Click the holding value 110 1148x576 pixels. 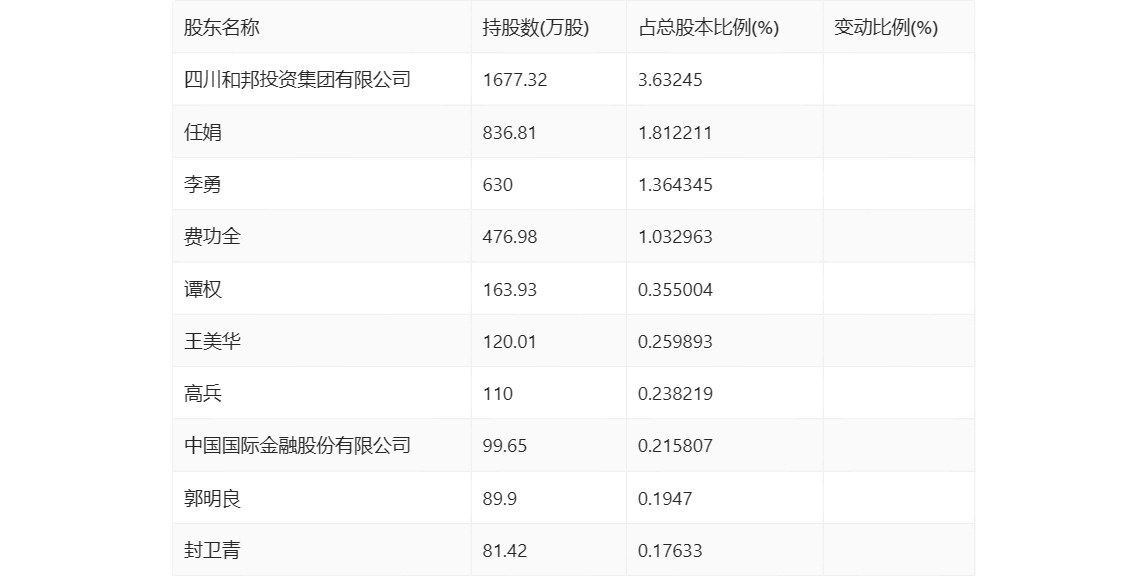pyautogui.click(x=498, y=394)
